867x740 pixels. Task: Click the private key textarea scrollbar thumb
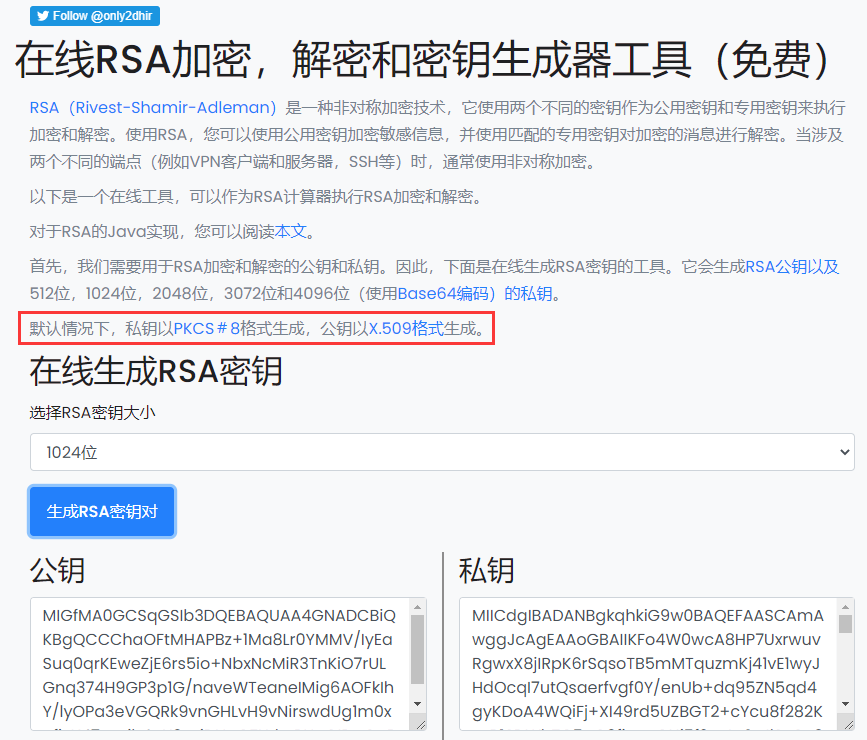click(845, 626)
